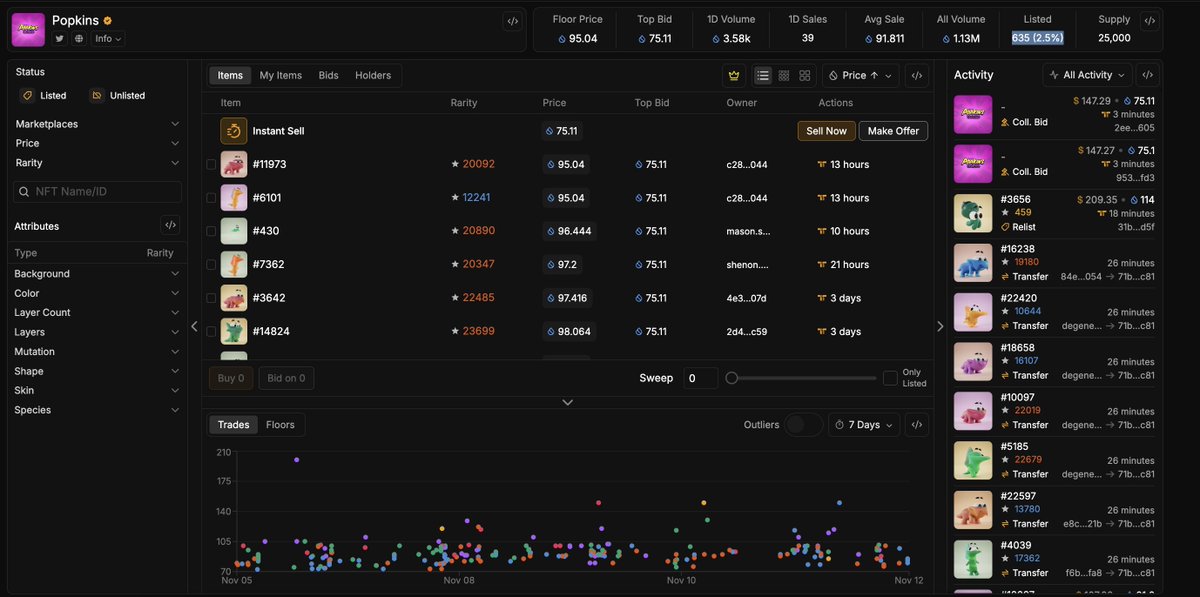Click the Buy 0 button
This screenshot has height=597, width=1200.
click(231, 378)
